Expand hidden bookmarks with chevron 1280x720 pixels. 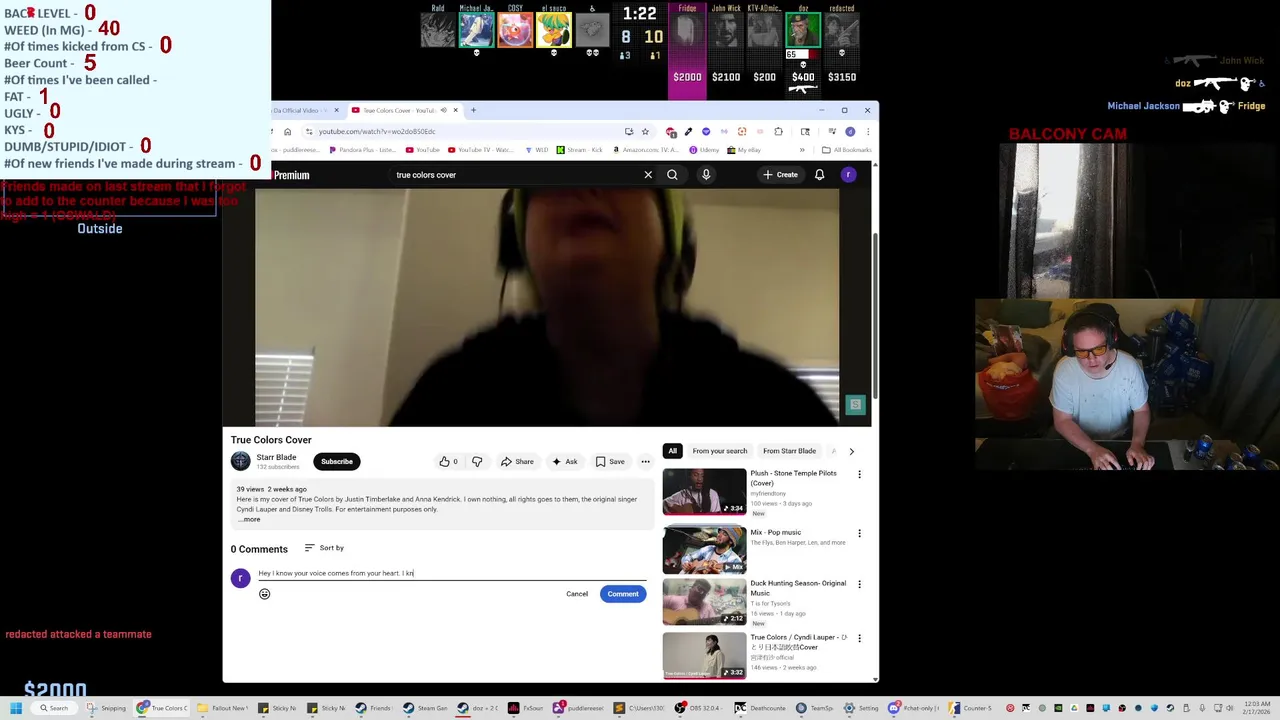[x=801, y=150]
